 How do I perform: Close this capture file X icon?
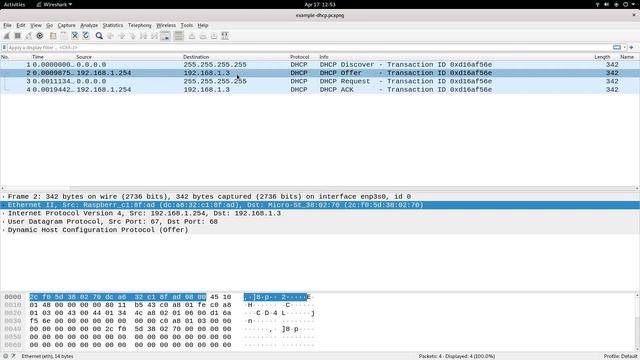pyautogui.click(x=75, y=36)
